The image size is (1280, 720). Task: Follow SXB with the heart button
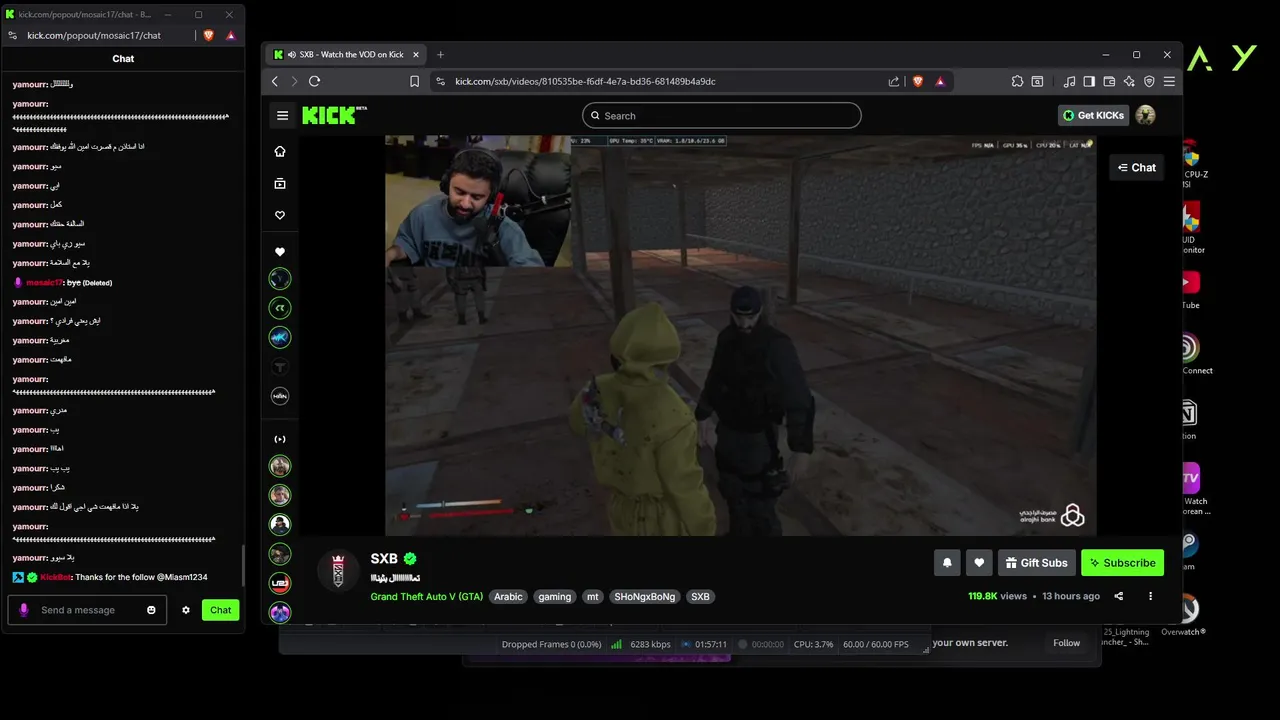(979, 563)
